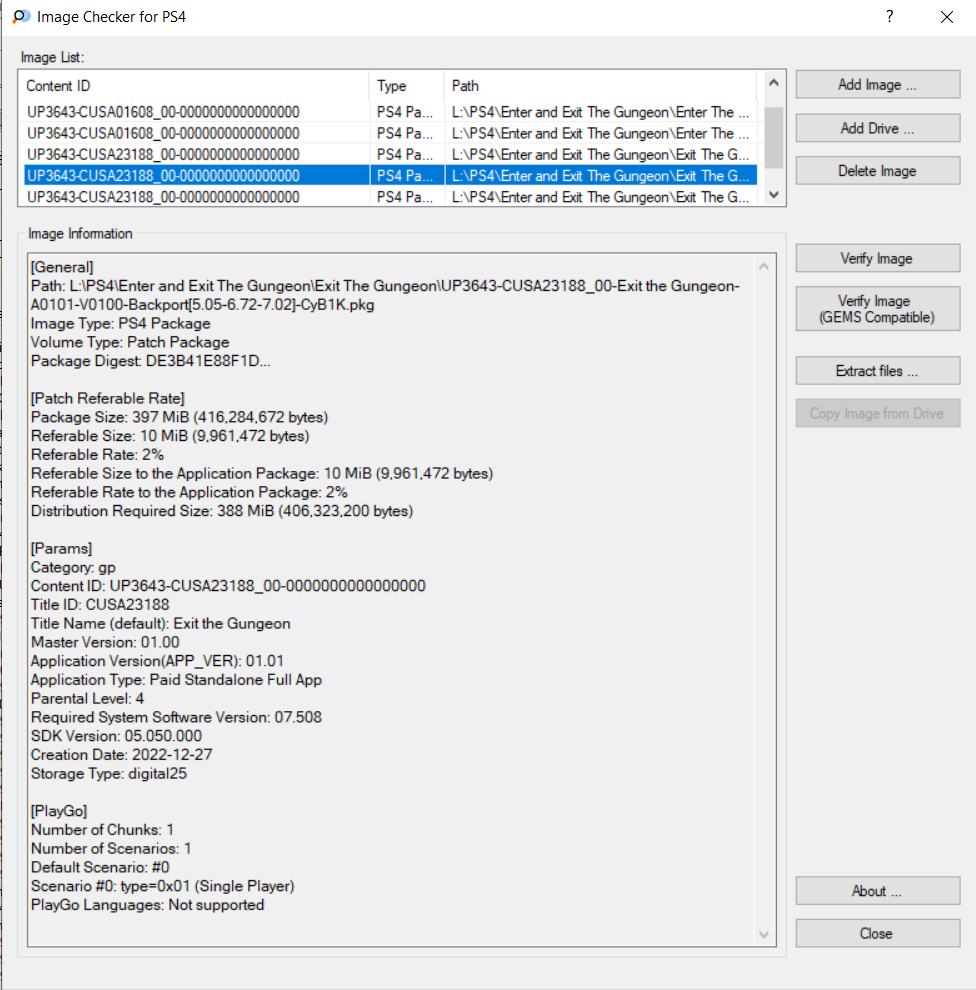Viewport: 976px width, 990px height.
Task: Click the Image List scroll up arrow
Action: [x=774, y=83]
